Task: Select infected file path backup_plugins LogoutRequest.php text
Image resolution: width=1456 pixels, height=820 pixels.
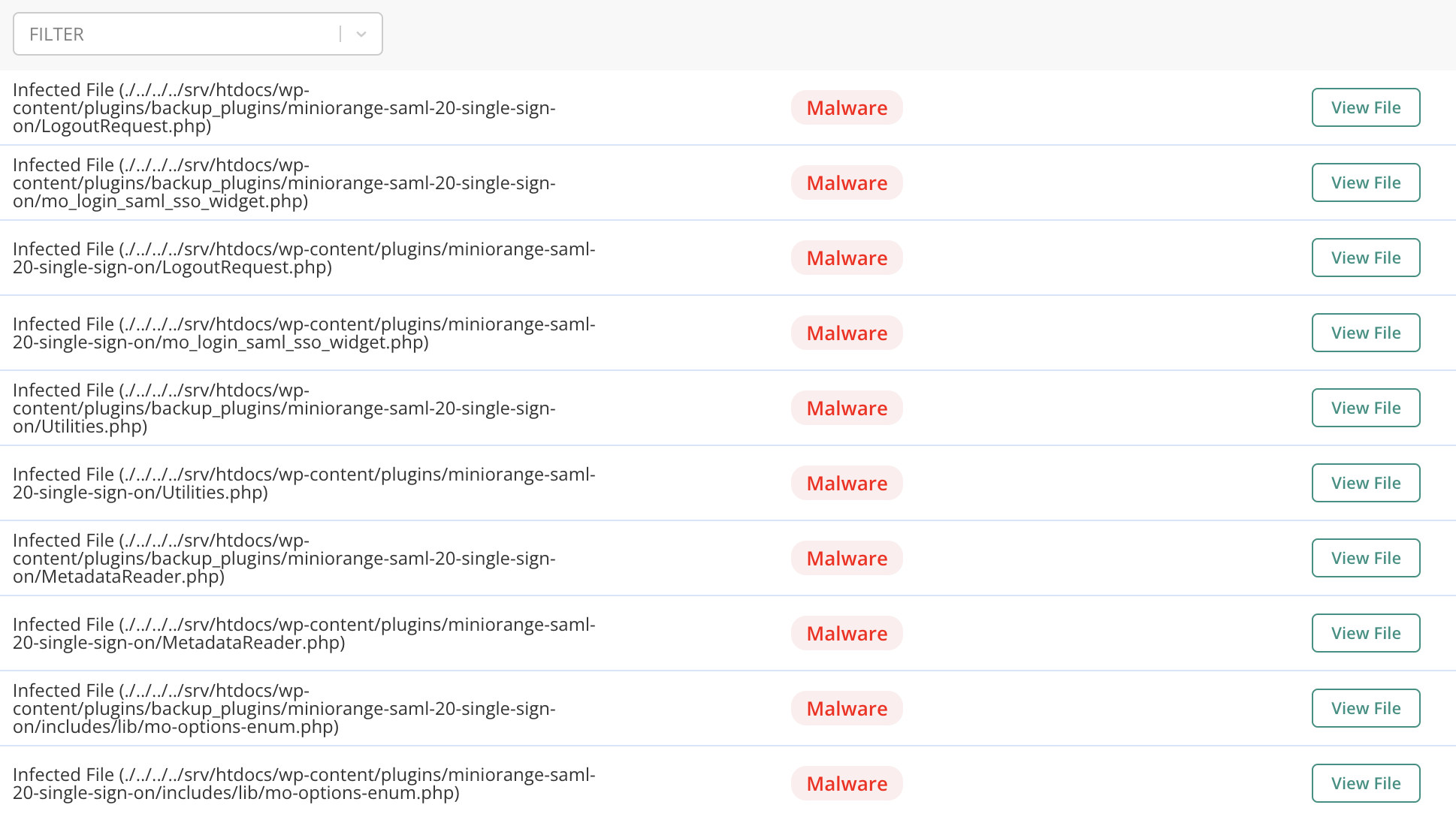Action: tap(284, 108)
